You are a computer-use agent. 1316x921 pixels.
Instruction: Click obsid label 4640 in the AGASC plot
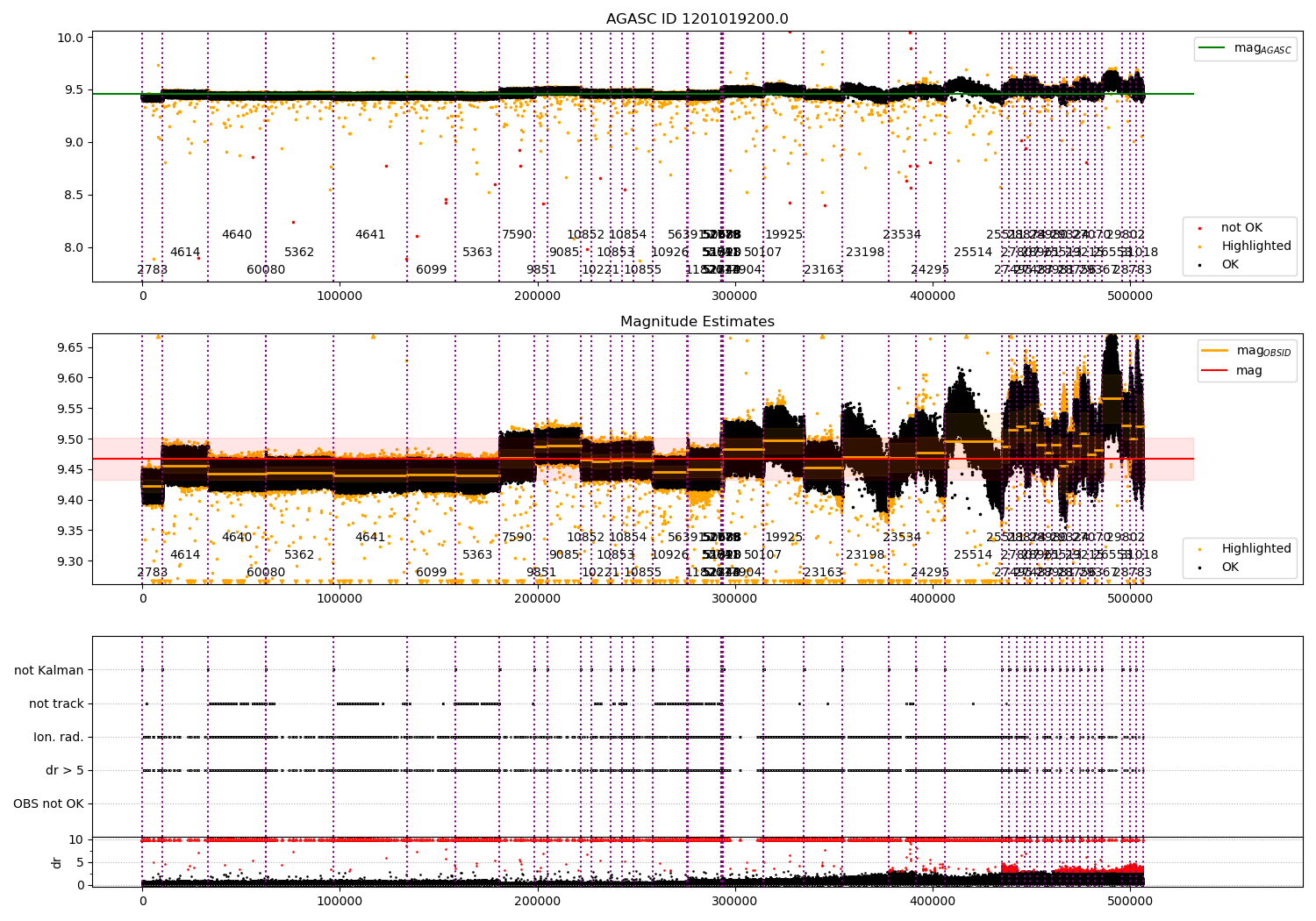[237, 235]
